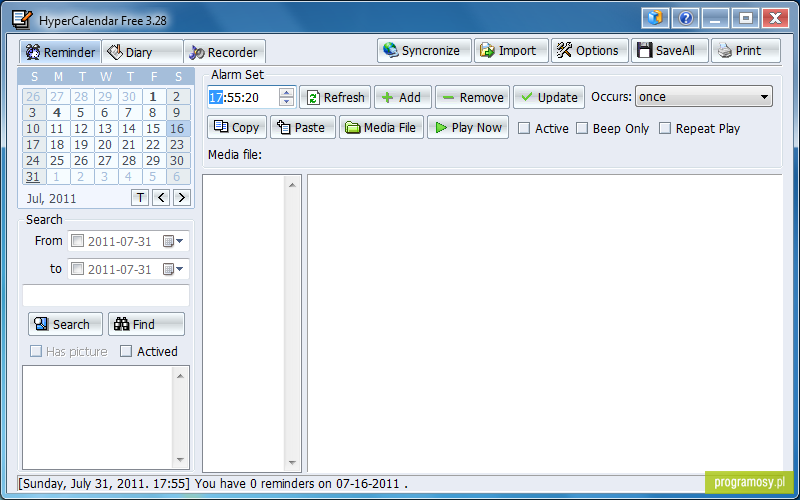This screenshot has height=500, width=800.
Task: Enable the From date checkbox
Action: (78, 241)
